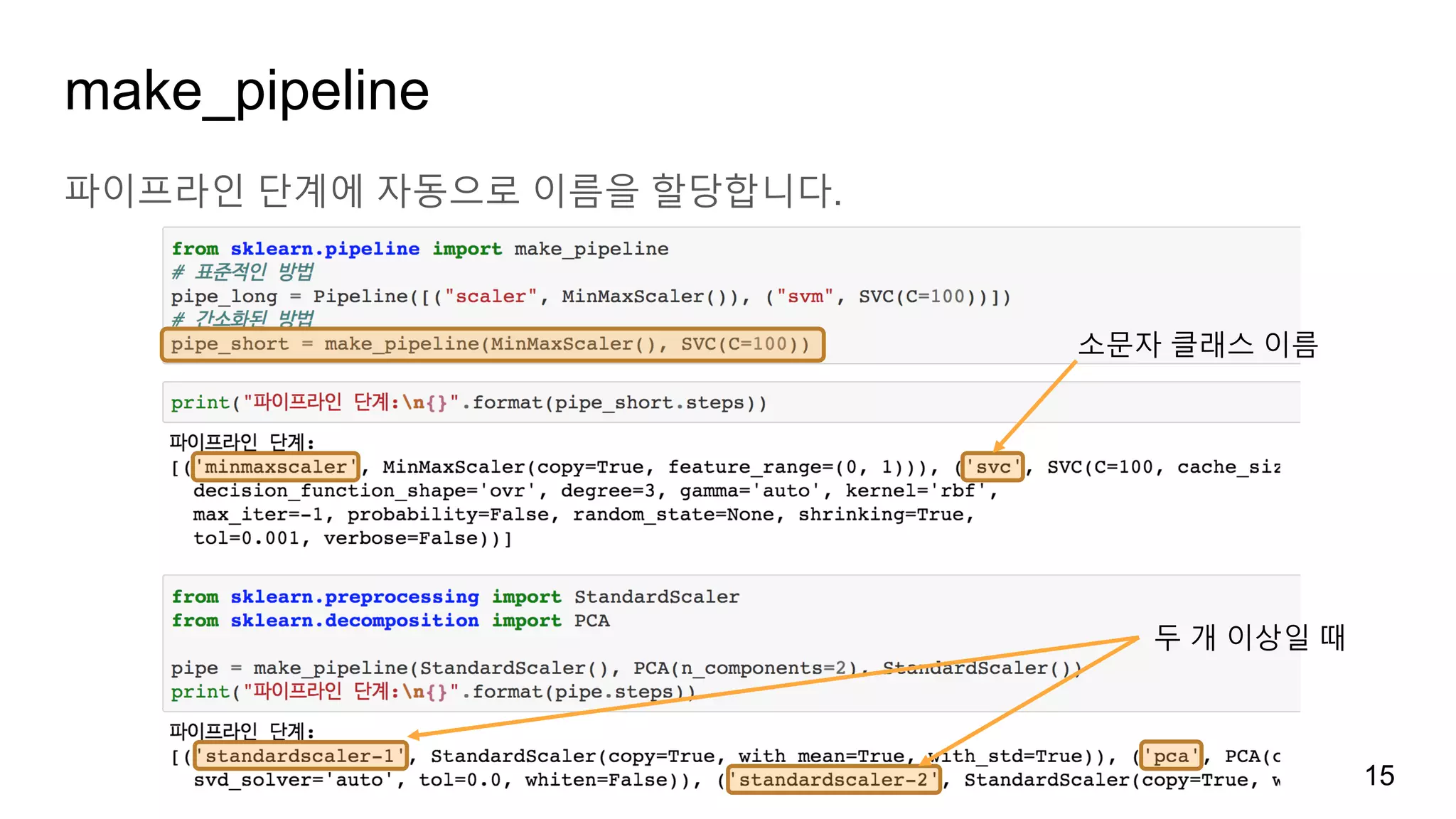This screenshot has width=1456, height=819.
Task: Click the sklearn.pipeline import statement
Action: [419, 249]
